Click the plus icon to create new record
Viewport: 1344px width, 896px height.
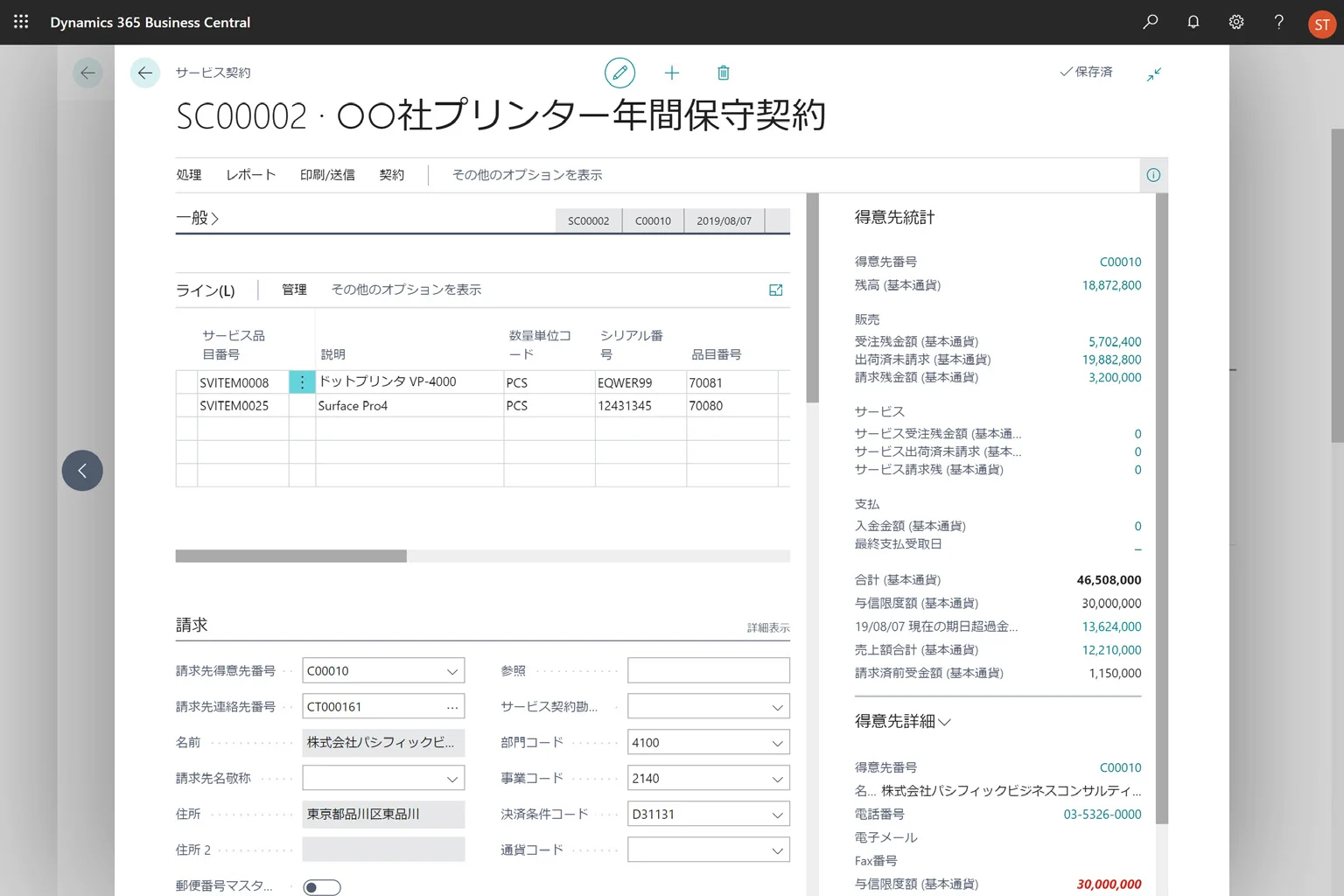(672, 73)
